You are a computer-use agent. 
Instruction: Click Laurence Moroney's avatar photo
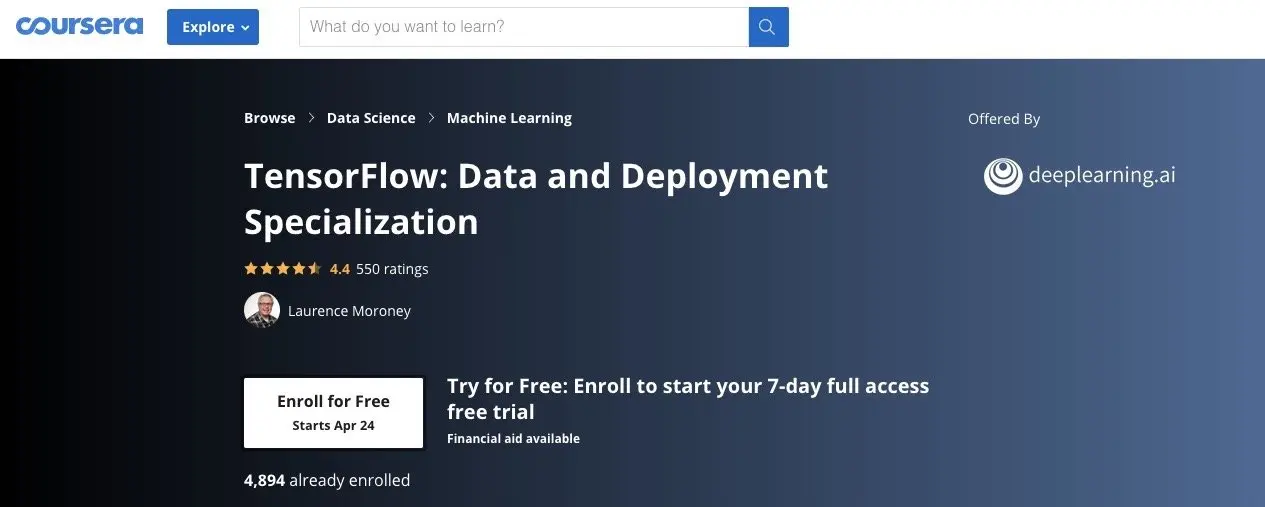point(262,310)
